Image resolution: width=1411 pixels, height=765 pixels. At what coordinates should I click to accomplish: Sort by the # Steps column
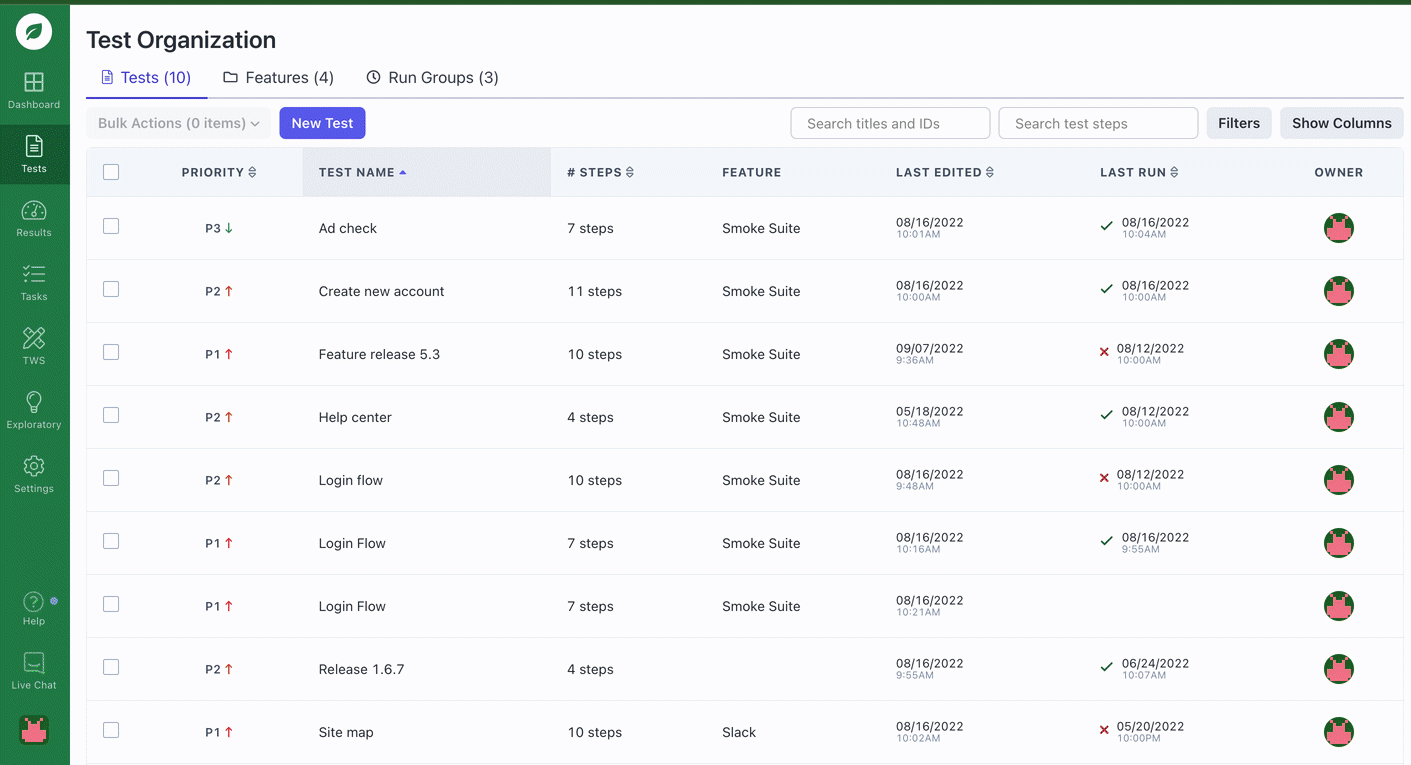(x=600, y=172)
